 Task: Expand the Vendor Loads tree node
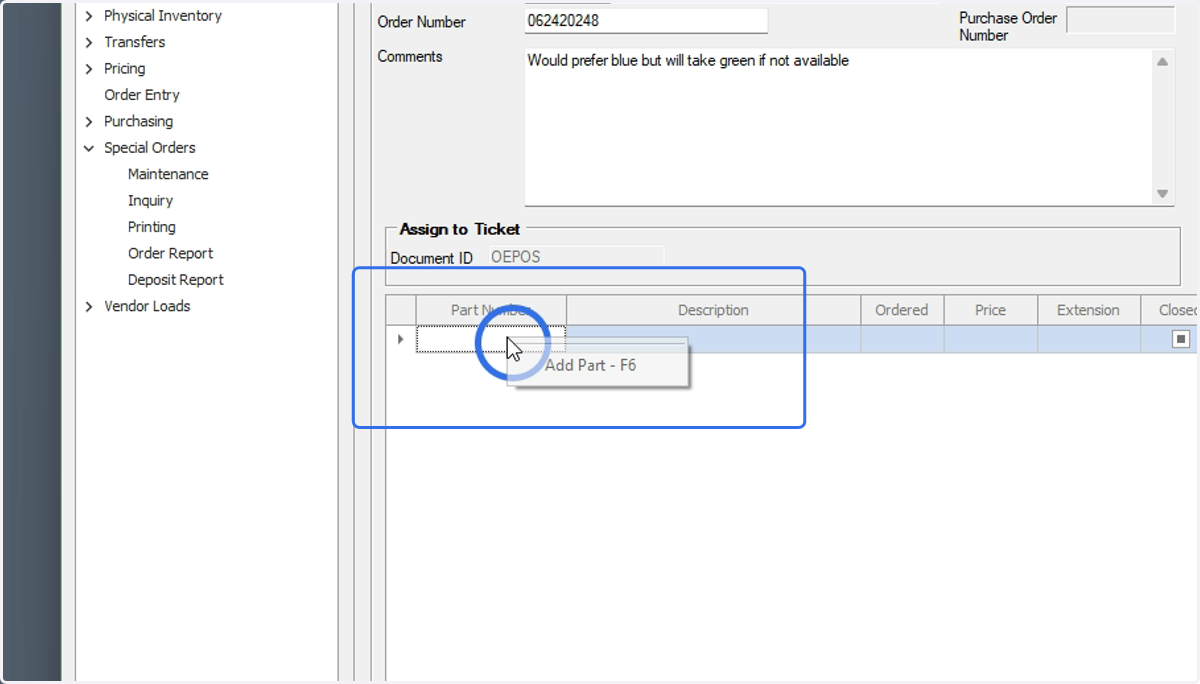pos(89,307)
